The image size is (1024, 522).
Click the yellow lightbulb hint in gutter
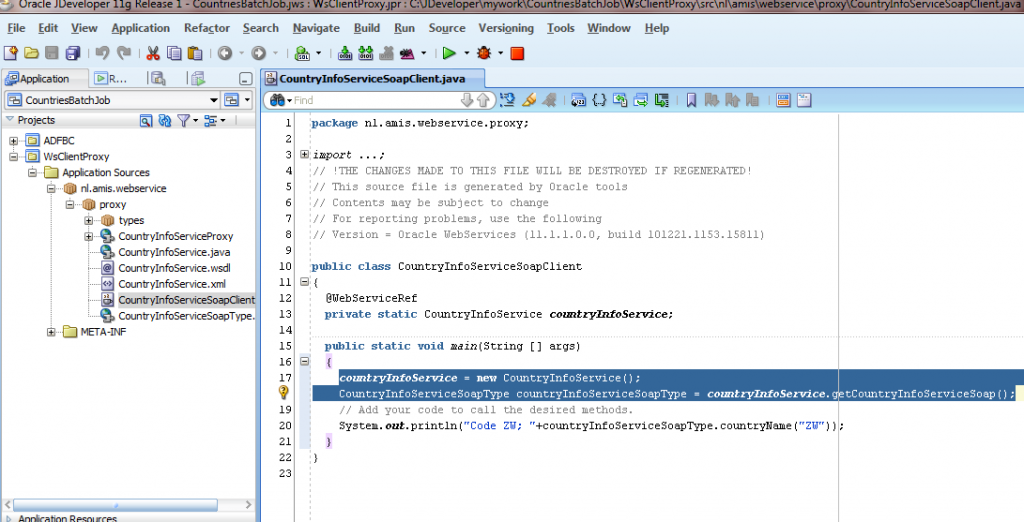(x=284, y=394)
